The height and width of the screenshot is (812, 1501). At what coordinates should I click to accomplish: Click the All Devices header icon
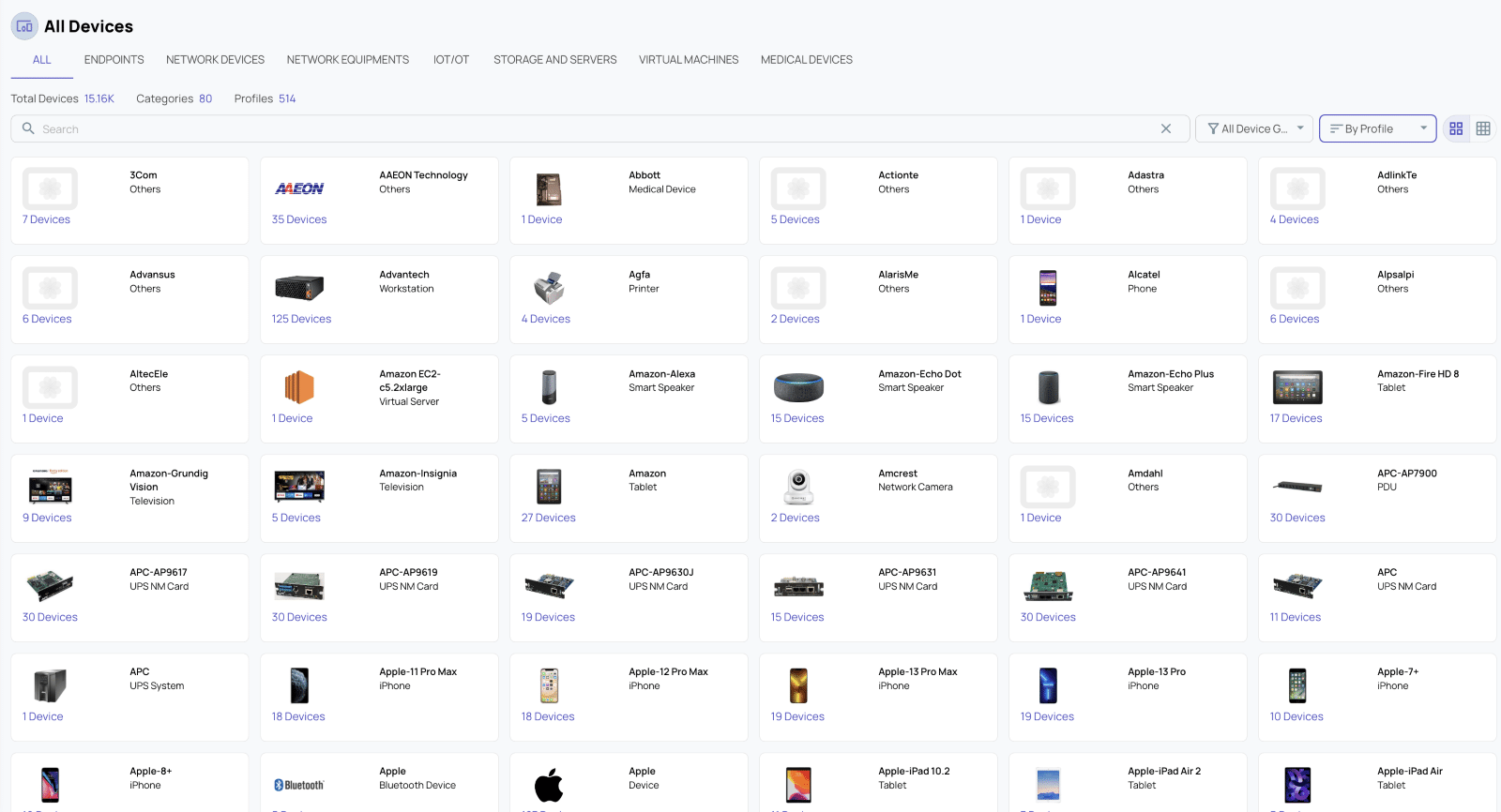click(24, 26)
